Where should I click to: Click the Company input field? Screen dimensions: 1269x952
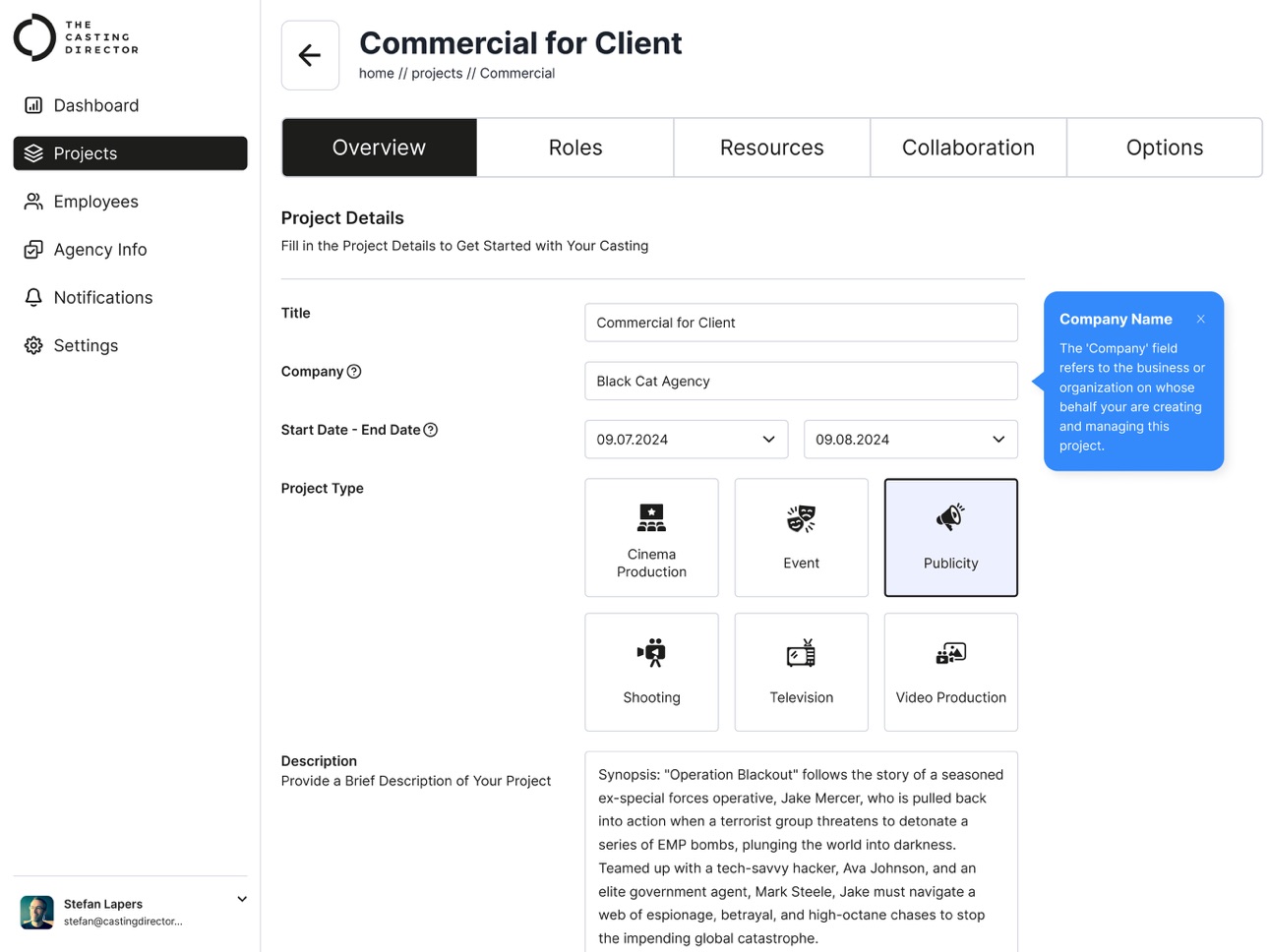(x=801, y=381)
